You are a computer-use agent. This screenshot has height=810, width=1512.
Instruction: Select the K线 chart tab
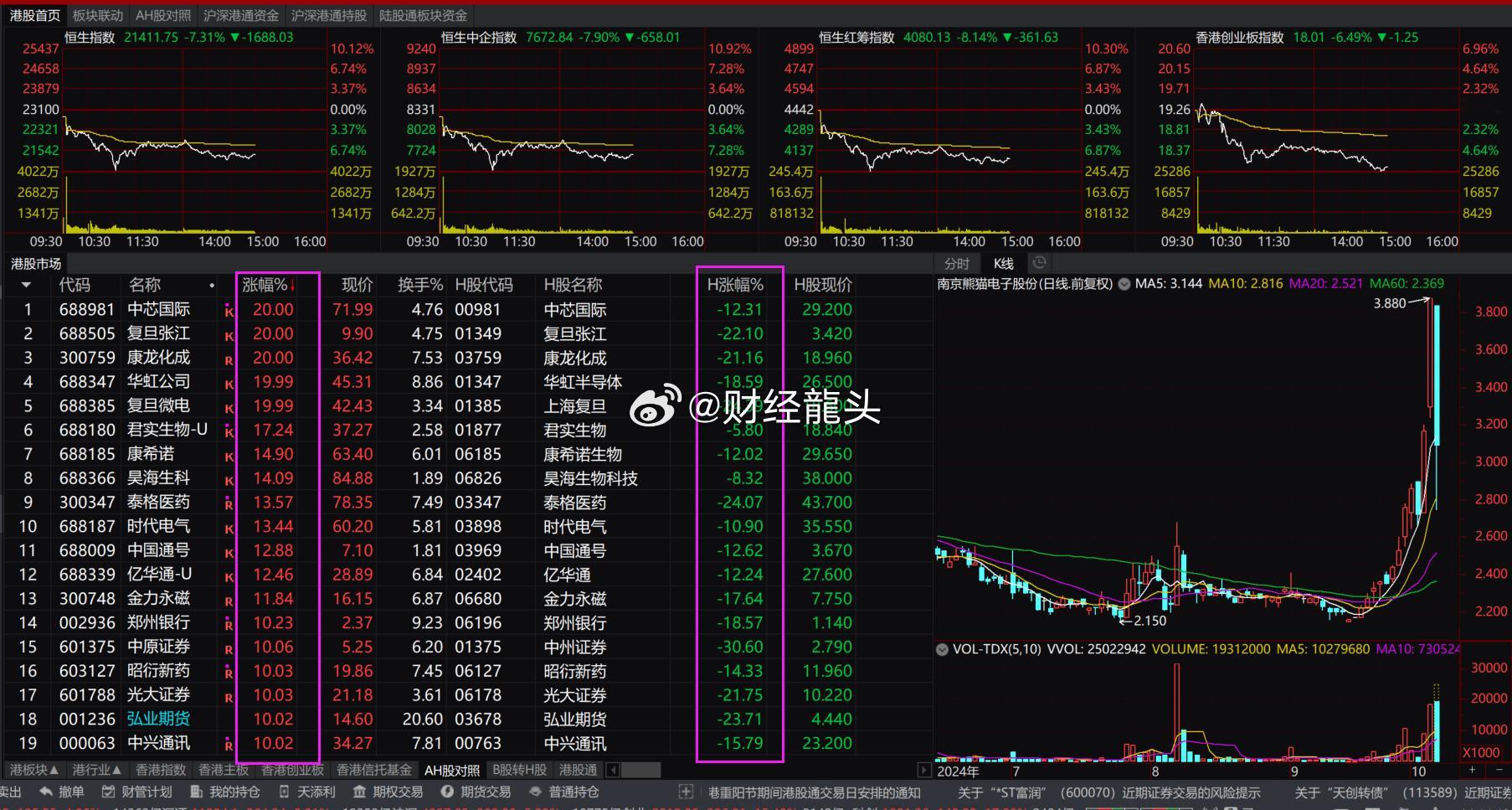click(1004, 263)
